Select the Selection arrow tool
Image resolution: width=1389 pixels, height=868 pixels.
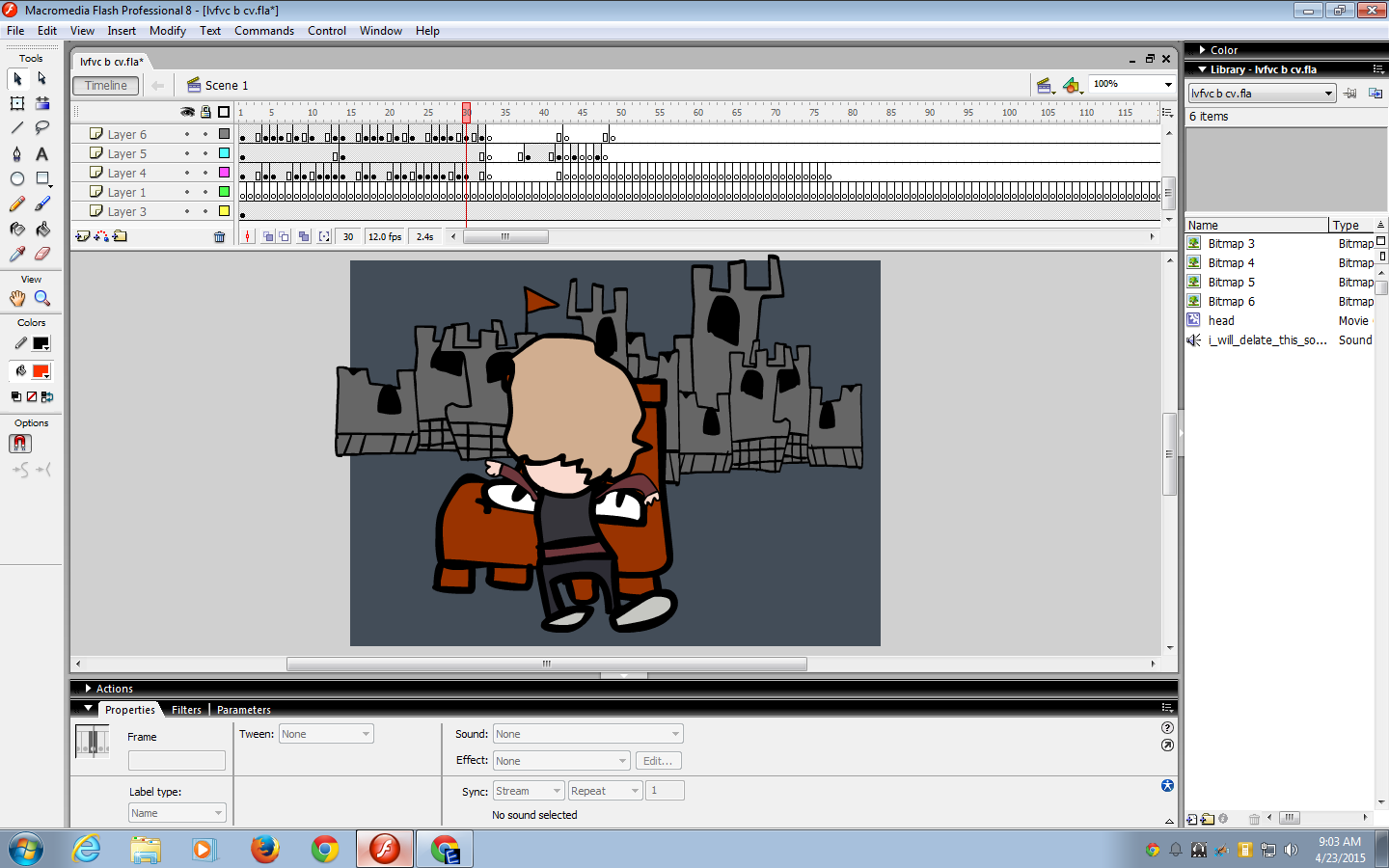point(17,78)
